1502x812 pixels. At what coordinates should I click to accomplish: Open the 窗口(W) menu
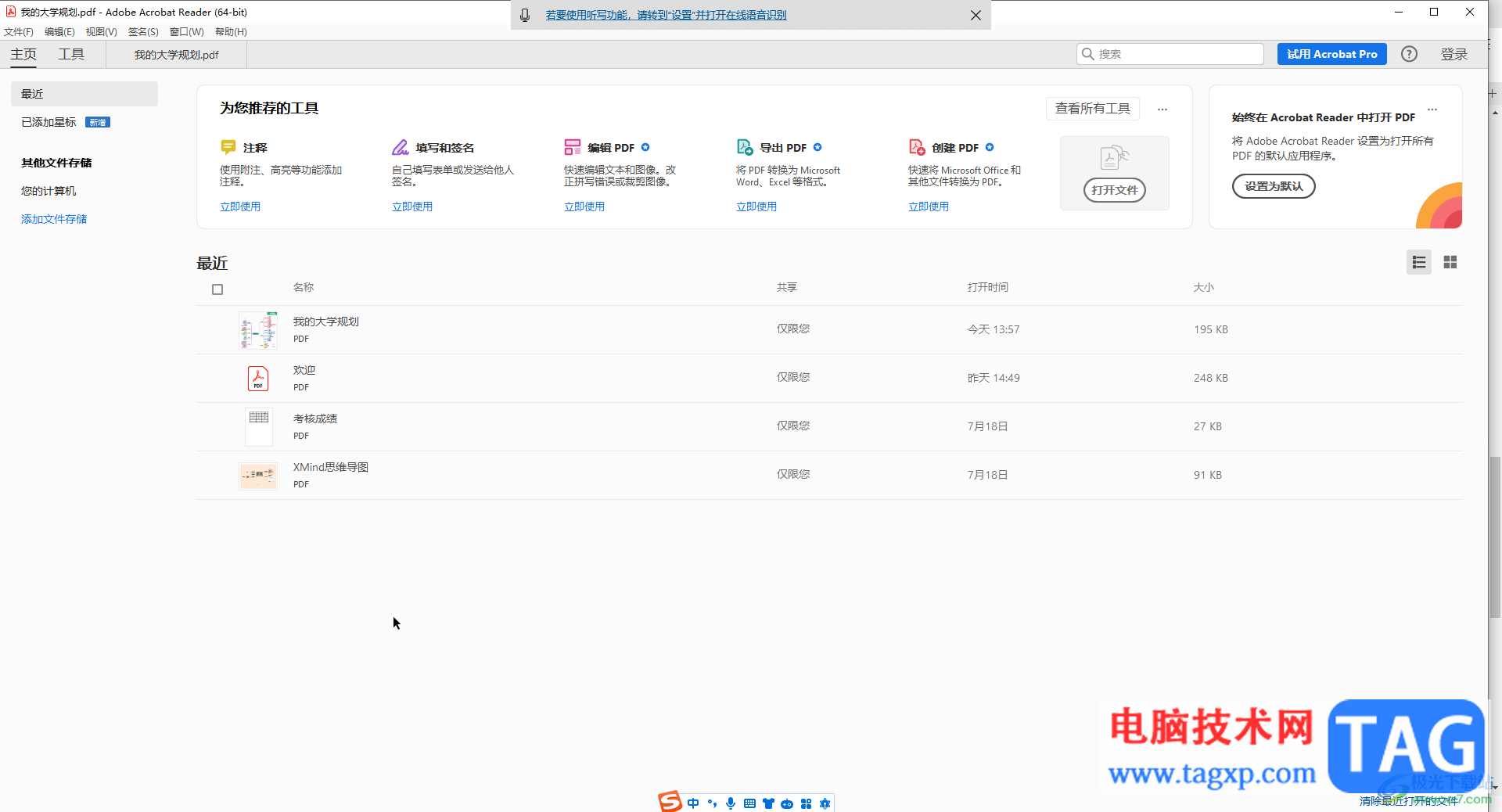click(187, 32)
